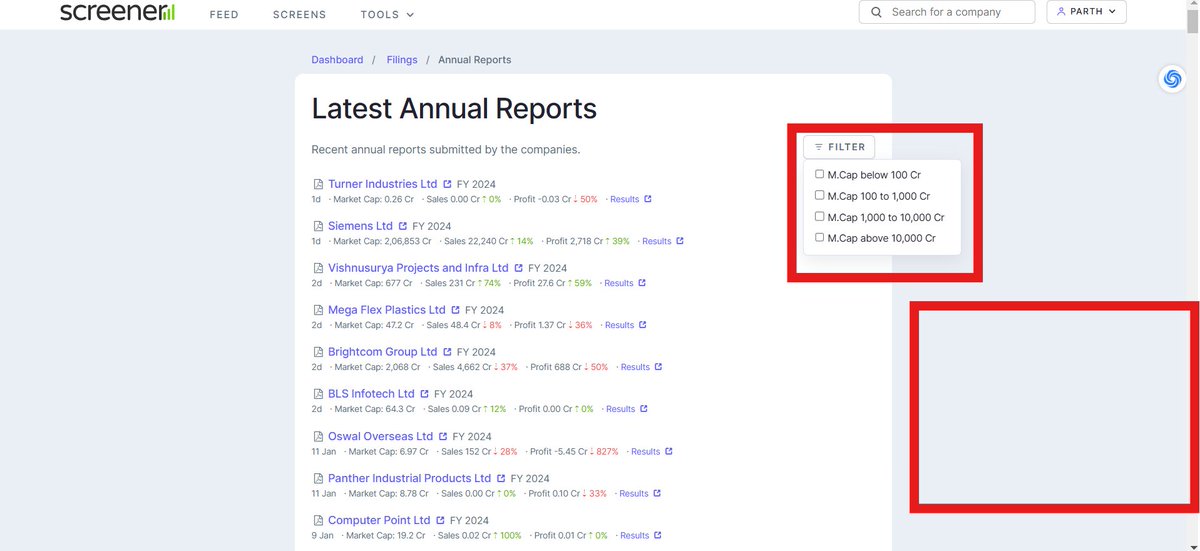Image resolution: width=1200 pixels, height=551 pixels.
Task: Open external link icon after Brightcom Group Ltd
Action: click(447, 352)
